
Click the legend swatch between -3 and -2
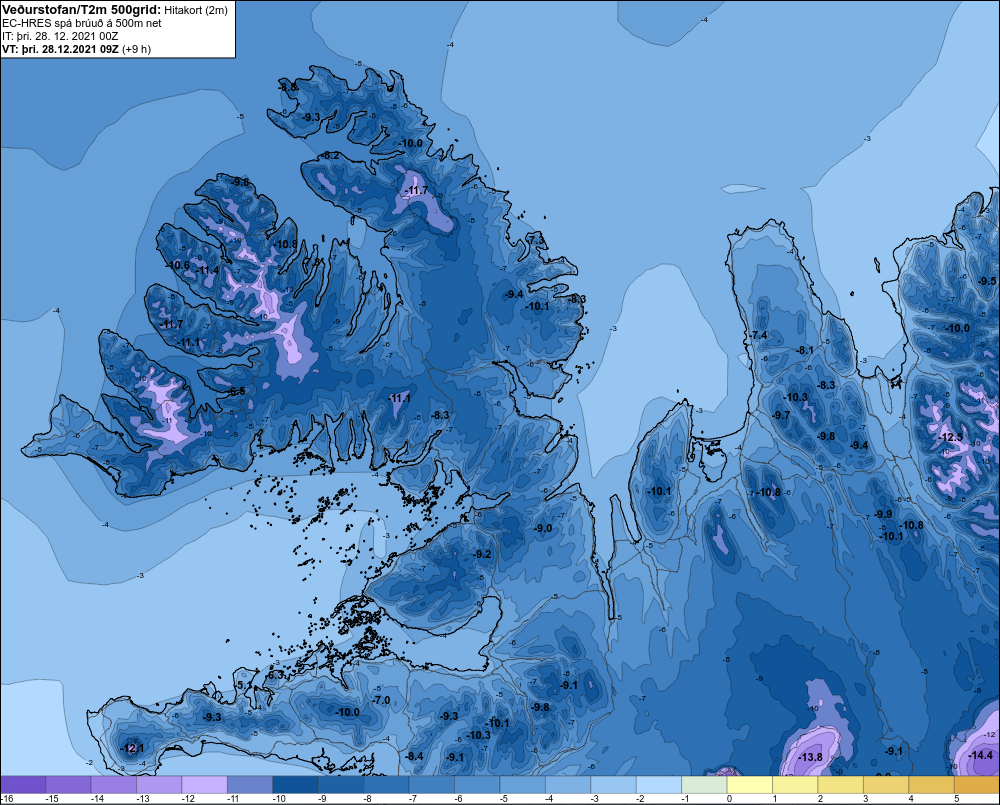(614, 784)
